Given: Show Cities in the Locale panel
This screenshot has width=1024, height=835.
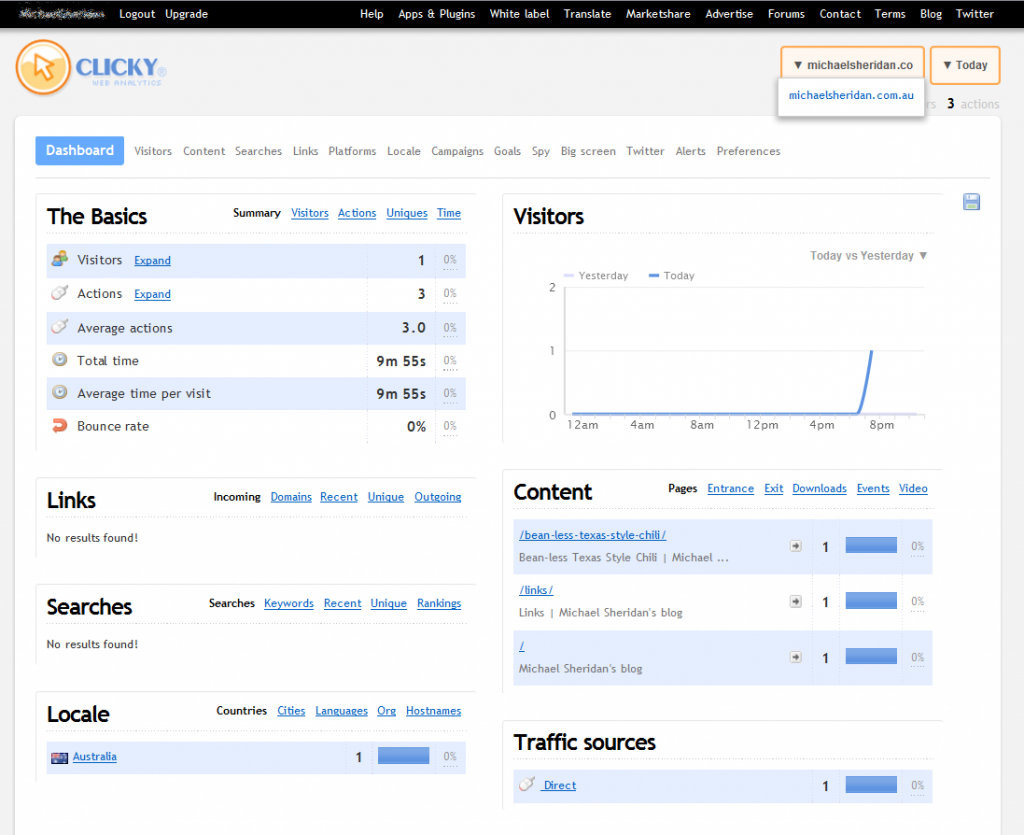Looking at the screenshot, I should coord(291,711).
